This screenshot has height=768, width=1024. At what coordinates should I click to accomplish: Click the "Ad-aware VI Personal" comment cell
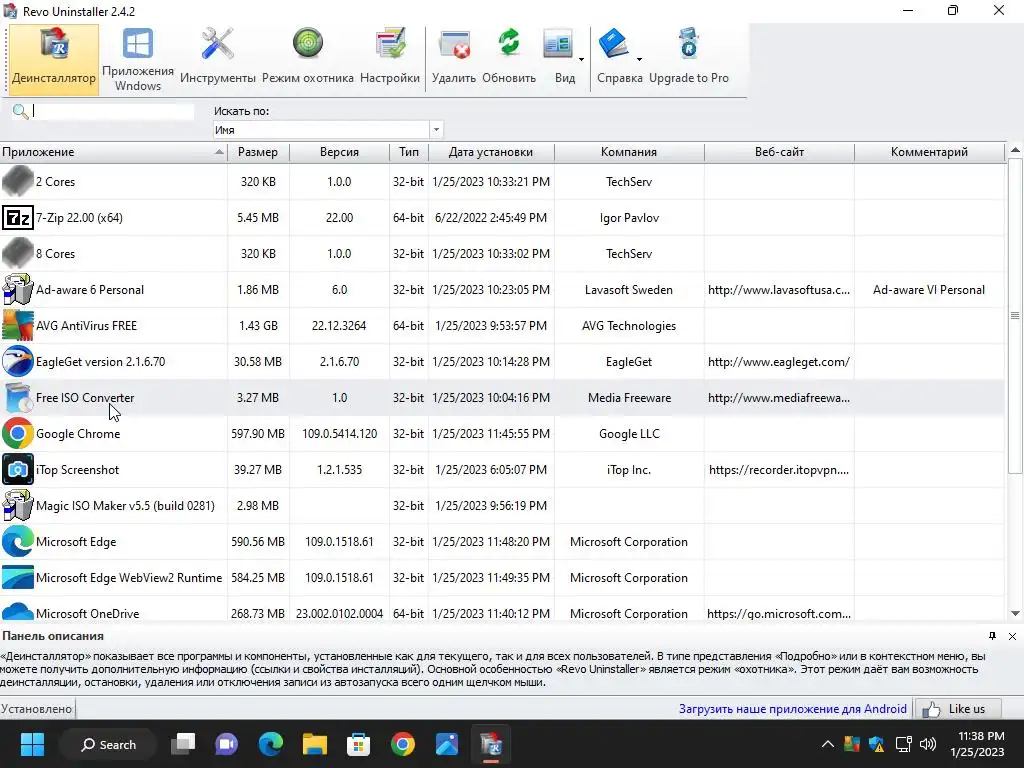929,289
